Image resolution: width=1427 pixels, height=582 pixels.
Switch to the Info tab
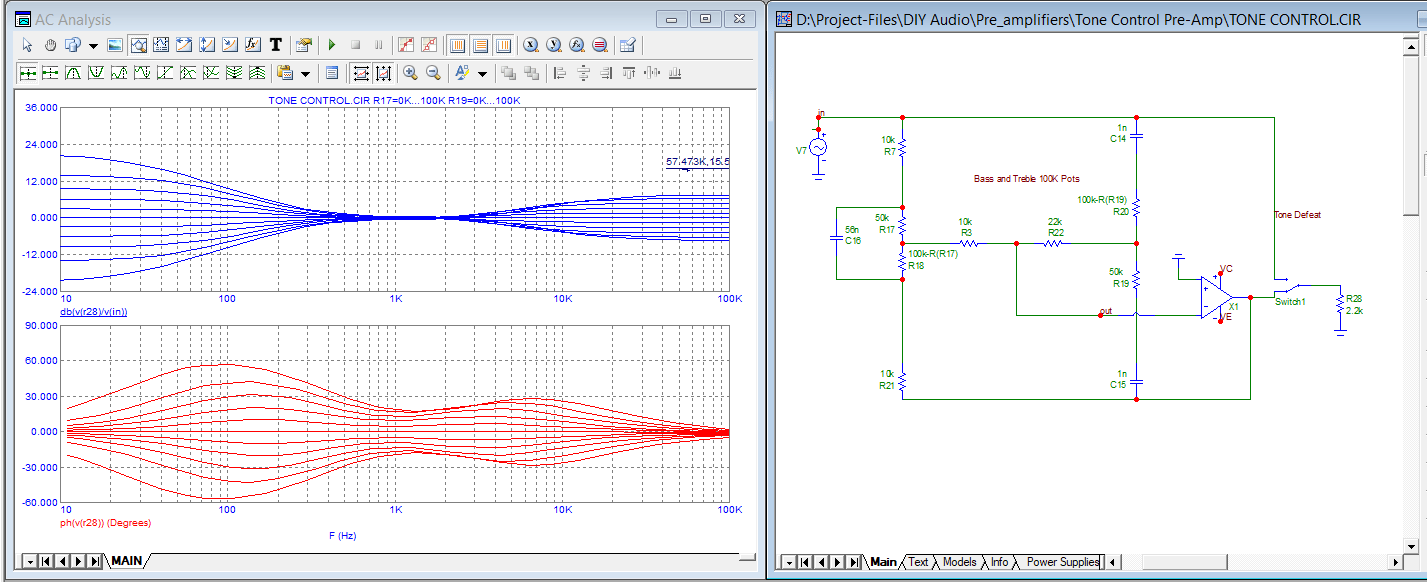point(999,562)
